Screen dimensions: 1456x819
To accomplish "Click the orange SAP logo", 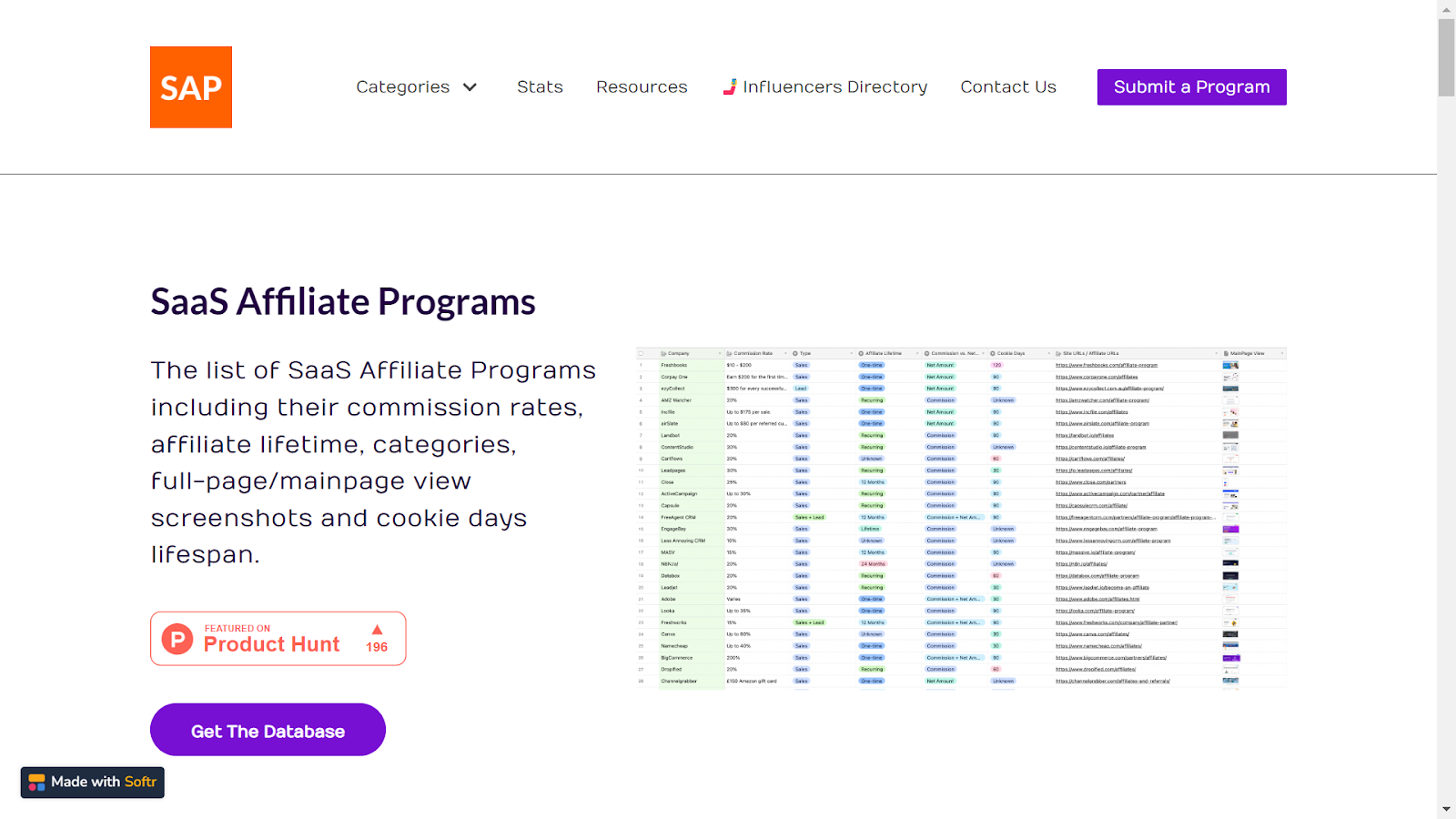I will pos(191,87).
